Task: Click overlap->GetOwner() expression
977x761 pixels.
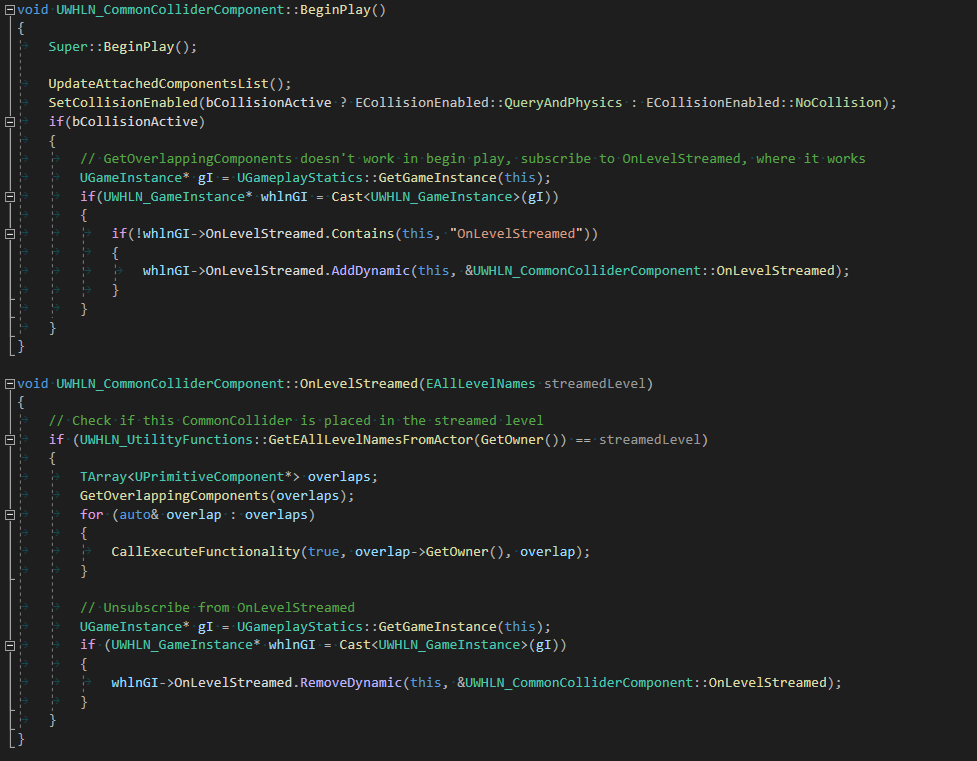Action: pyautogui.click(x=429, y=552)
